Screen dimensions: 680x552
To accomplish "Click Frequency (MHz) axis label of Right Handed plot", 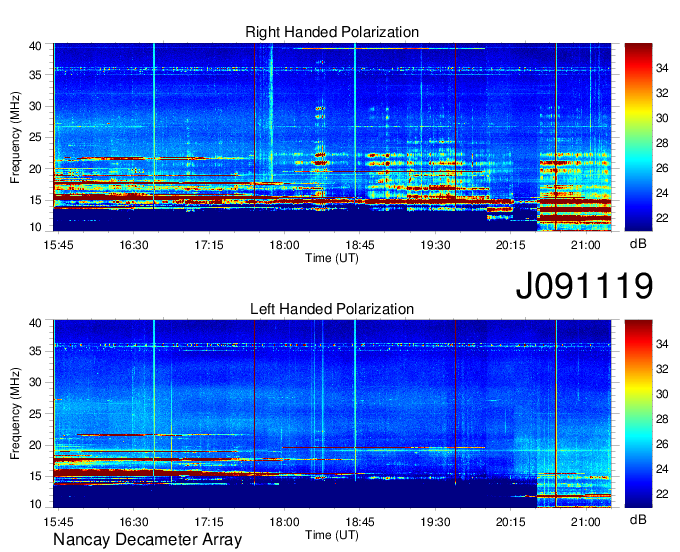I will pyautogui.click(x=15, y=137).
